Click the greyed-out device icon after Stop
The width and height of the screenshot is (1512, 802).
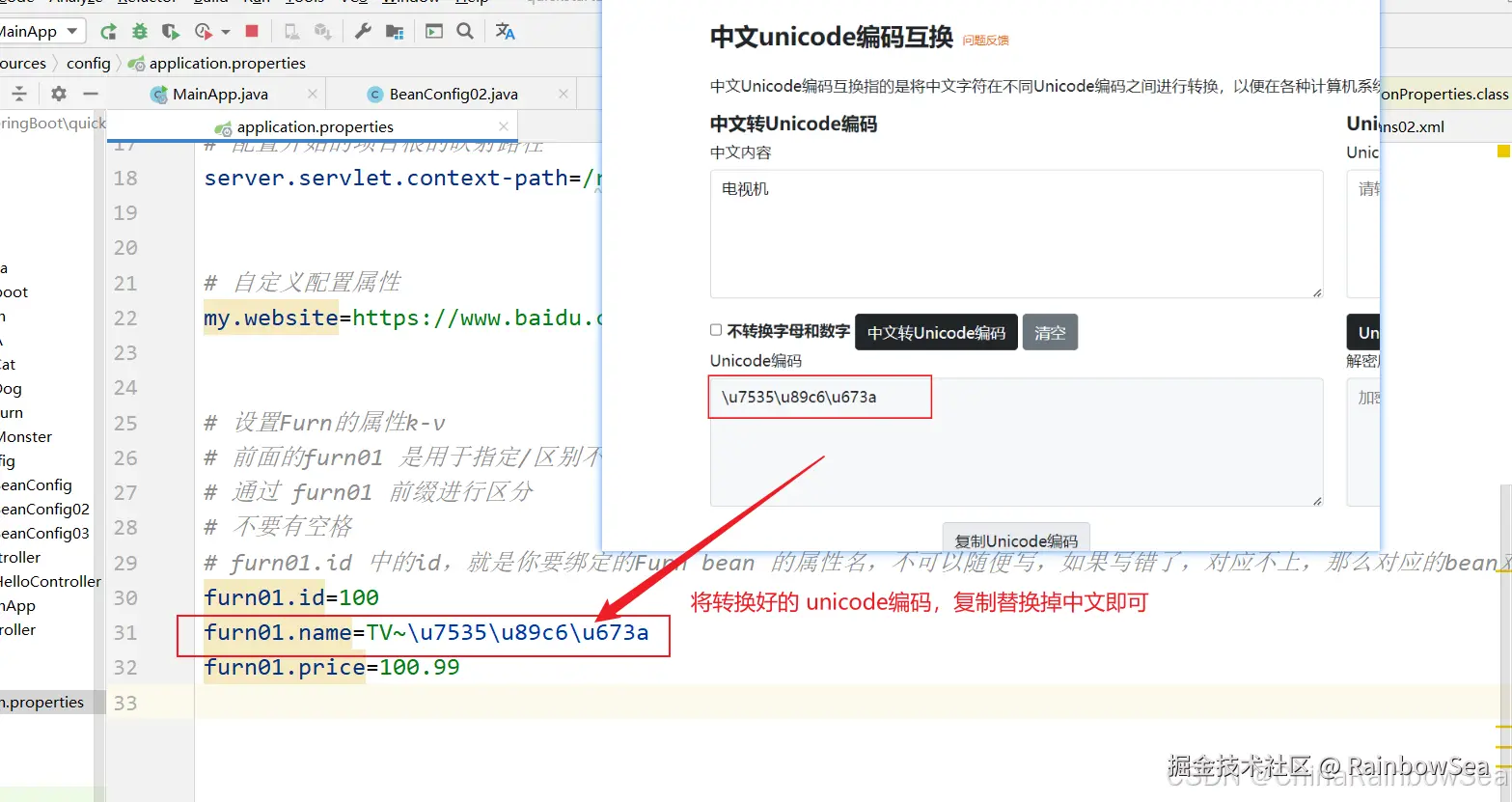(x=291, y=32)
